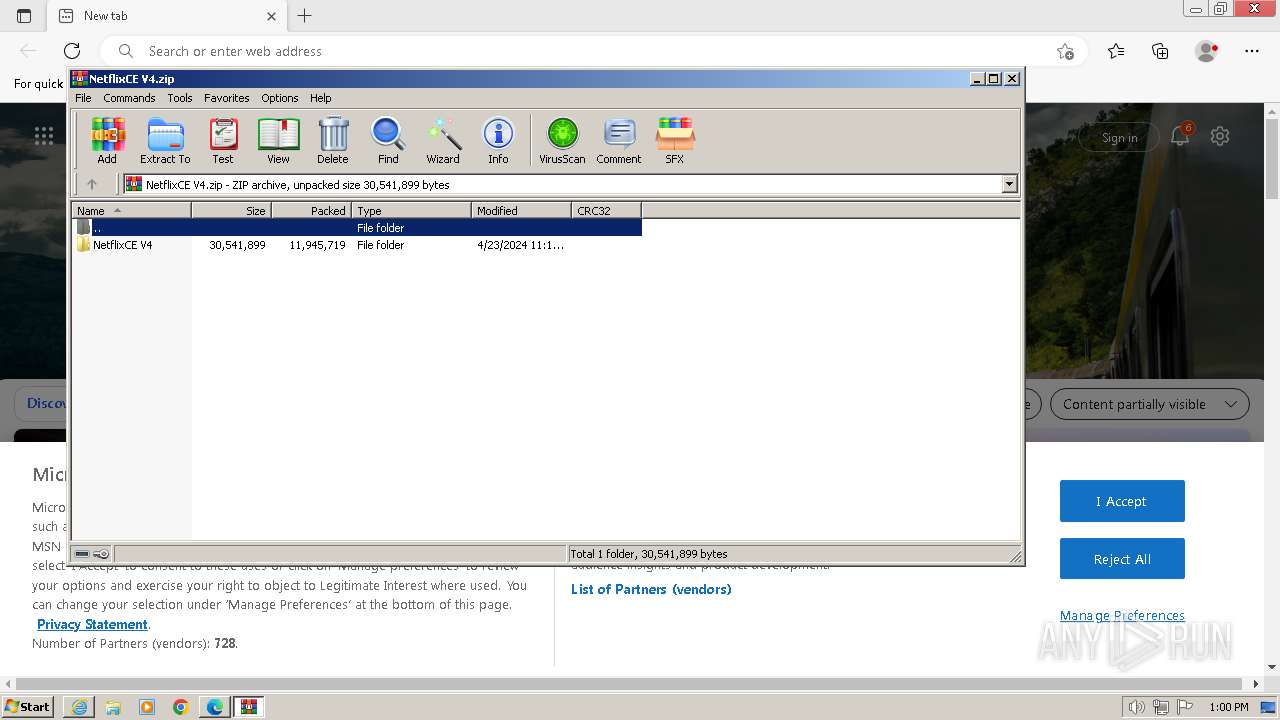This screenshot has width=1280, height=720.
Task: Refresh the page in Edge
Action: [x=72, y=51]
